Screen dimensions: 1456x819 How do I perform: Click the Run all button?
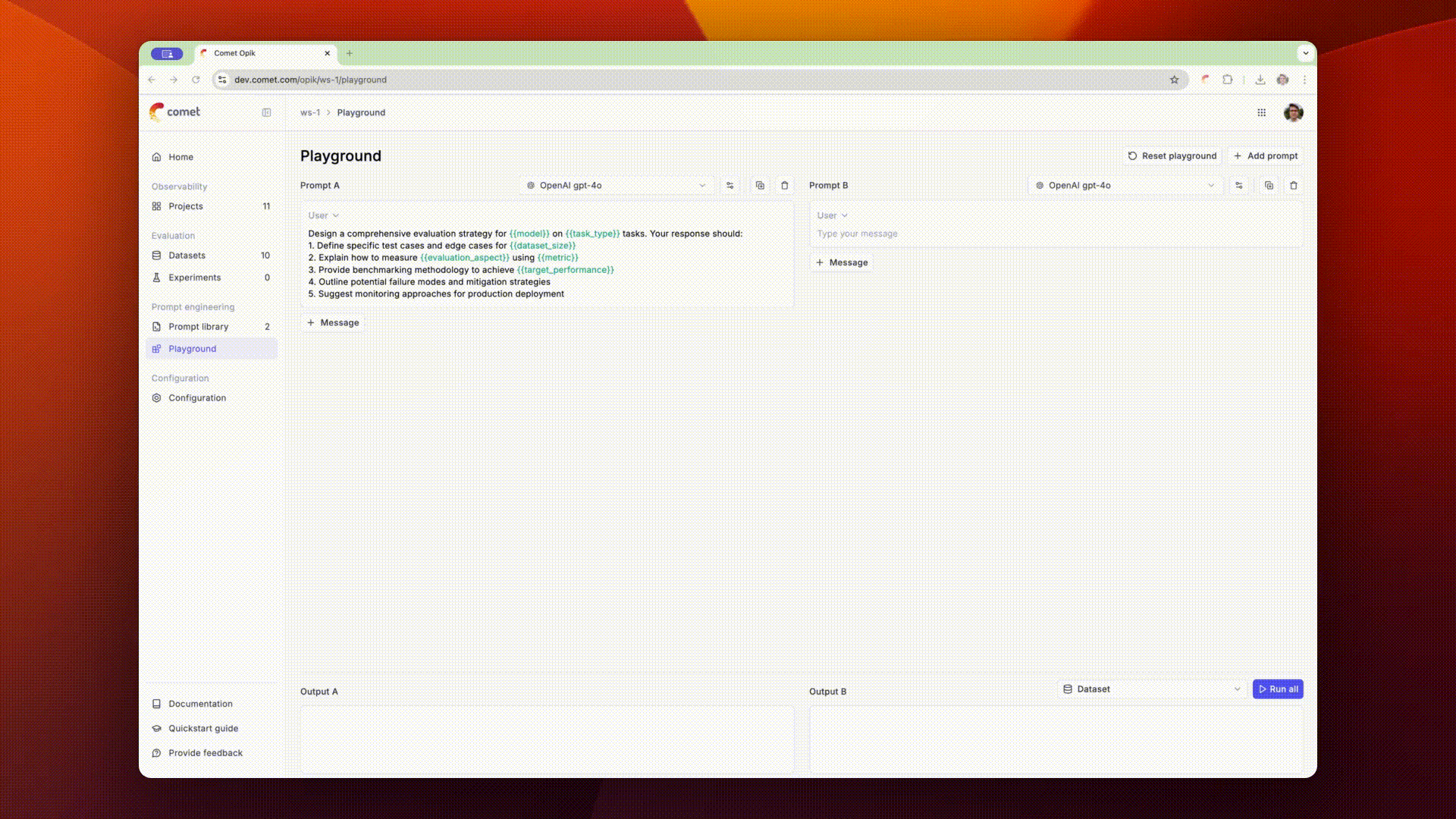(1278, 689)
